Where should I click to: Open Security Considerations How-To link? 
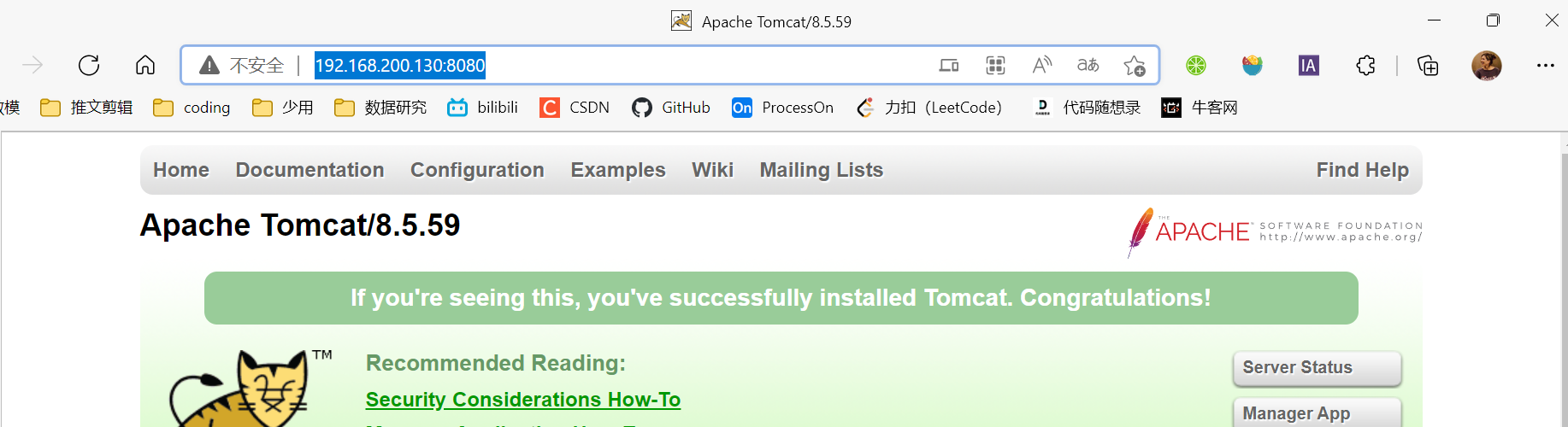click(522, 400)
